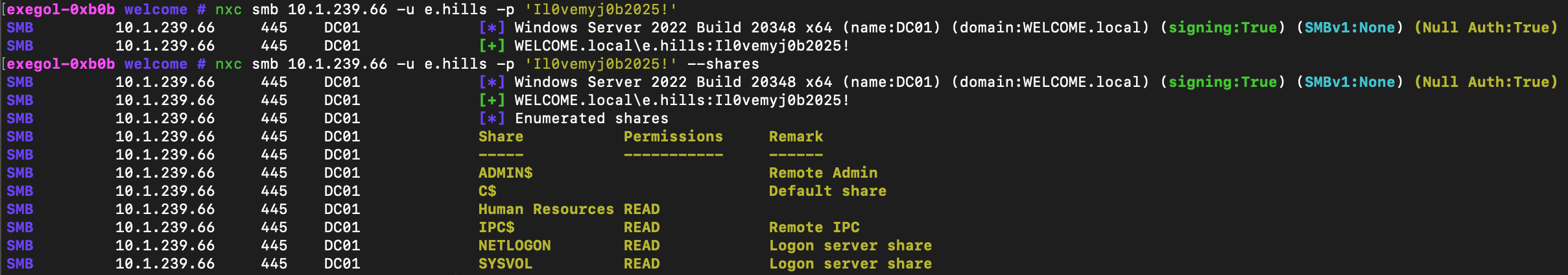This screenshot has height=275, width=1568.
Task: Click the Remark column header
Action: coord(796,137)
